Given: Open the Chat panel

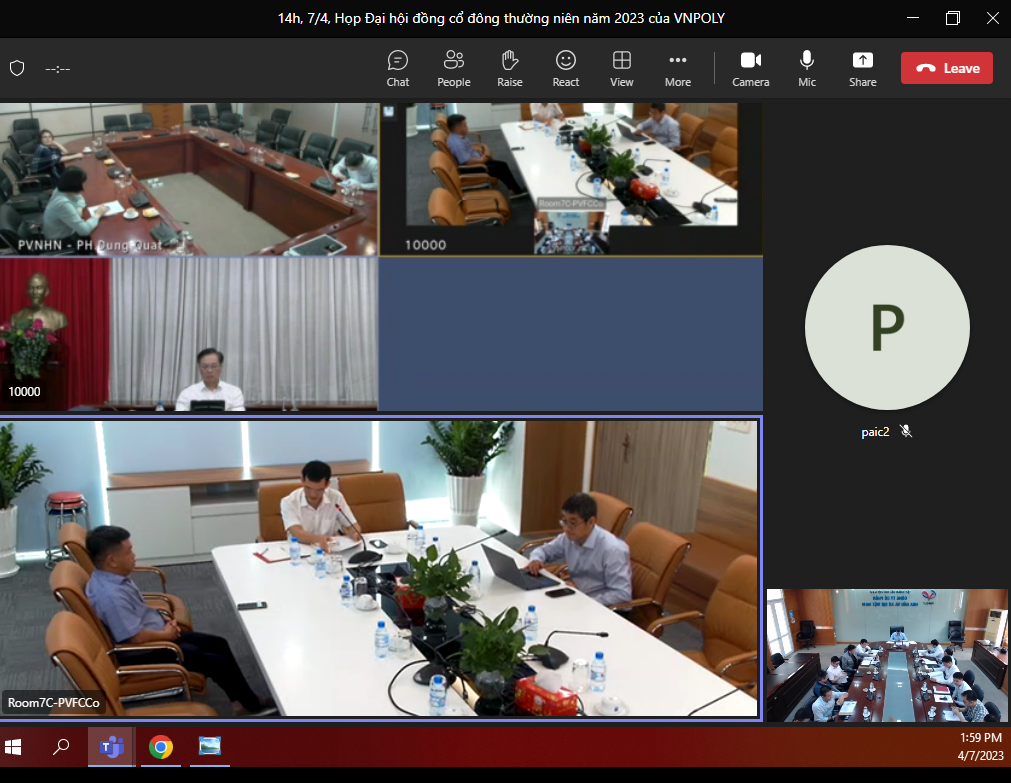Looking at the screenshot, I should [398, 68].
